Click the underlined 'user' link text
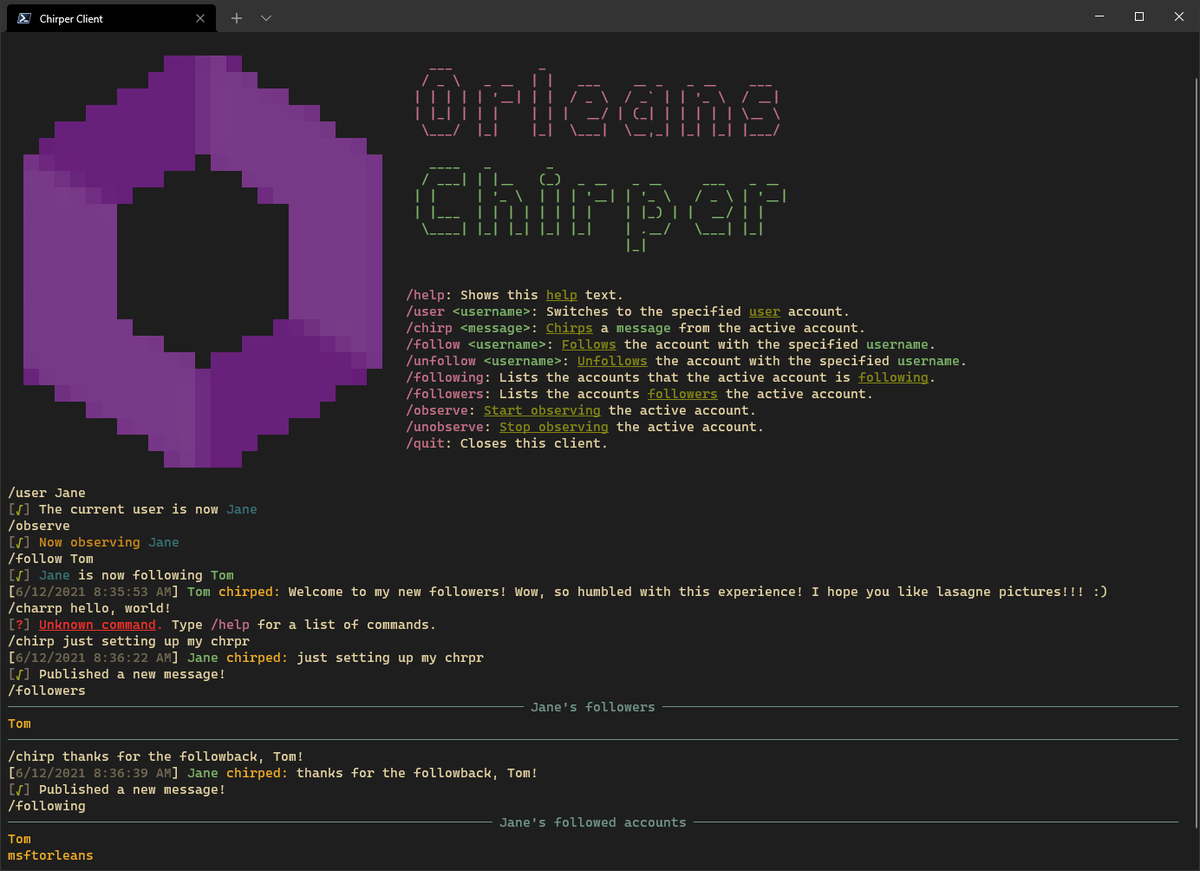 (x=764, y=311)
